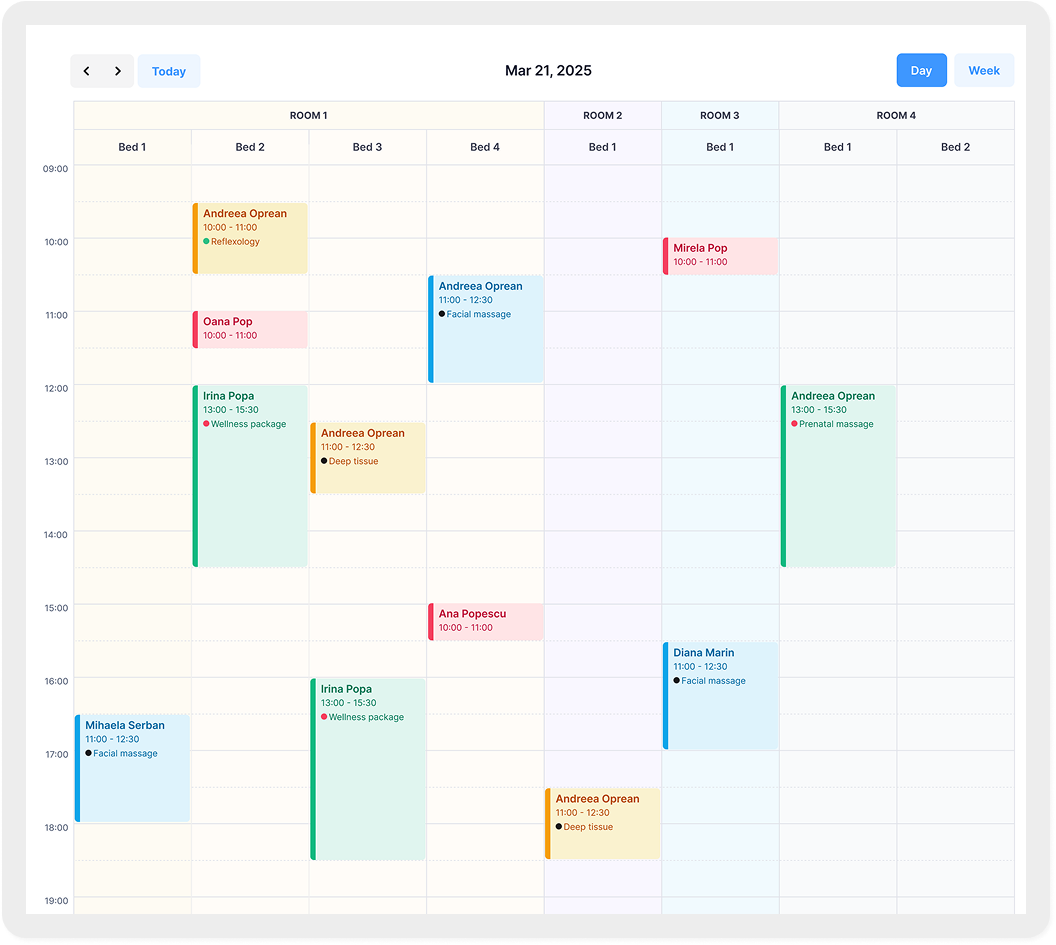Select Ana Popescu's appointment in Bed 4
The width and height of the screenshot is (1056, 945).
pos(486,621)
